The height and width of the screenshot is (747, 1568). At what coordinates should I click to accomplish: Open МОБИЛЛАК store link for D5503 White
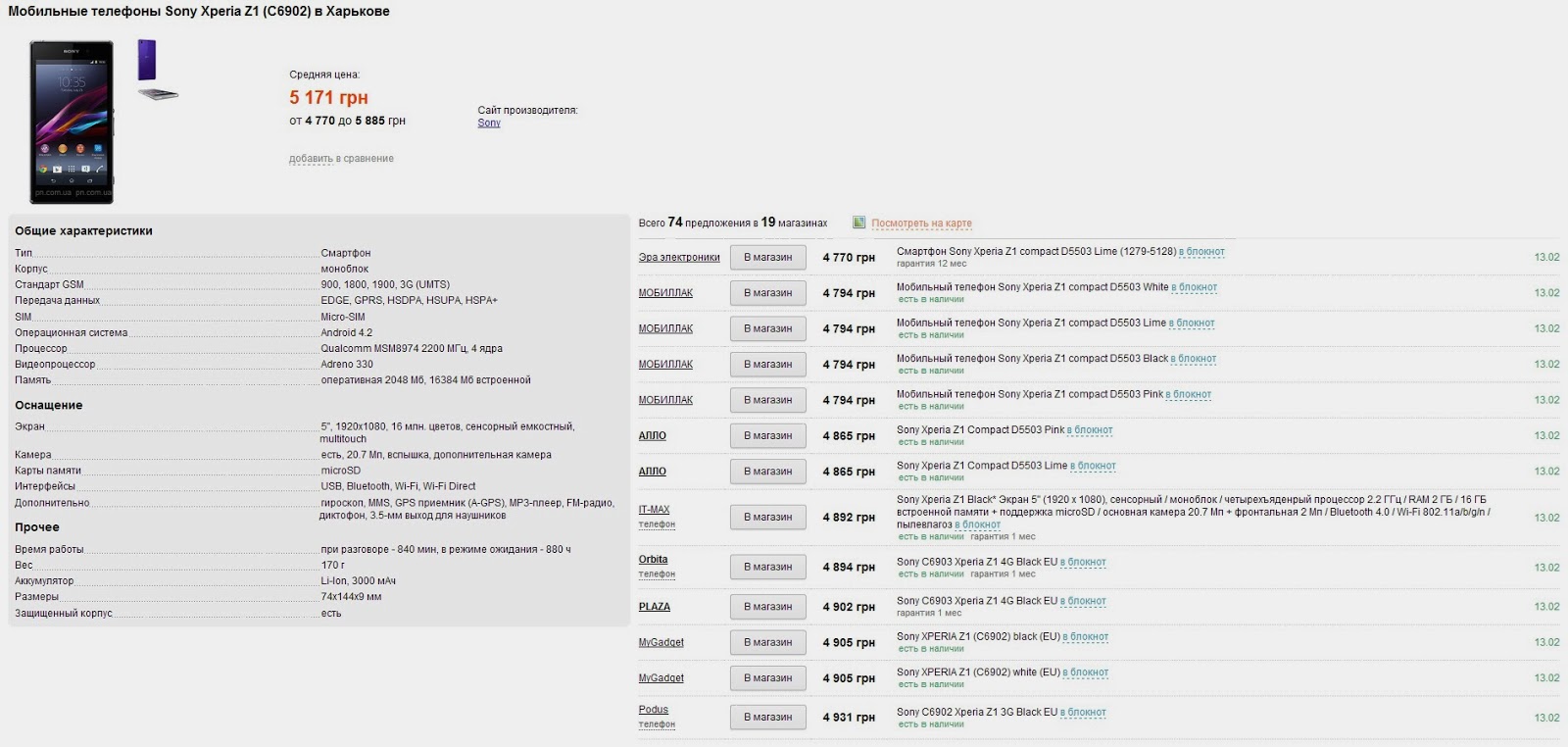pos(665,293)
